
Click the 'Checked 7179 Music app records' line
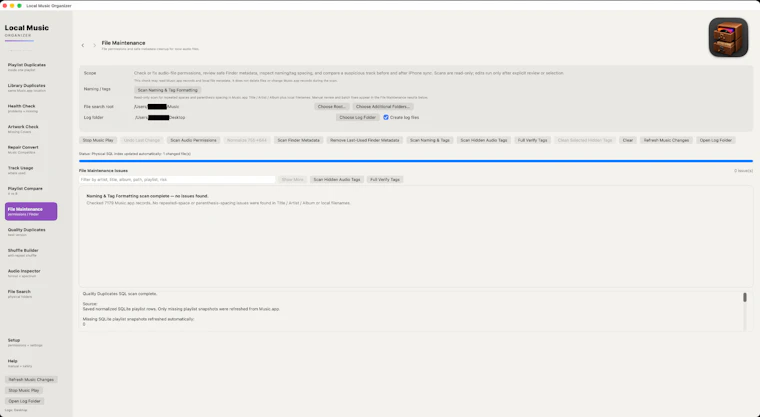point(219,203)
